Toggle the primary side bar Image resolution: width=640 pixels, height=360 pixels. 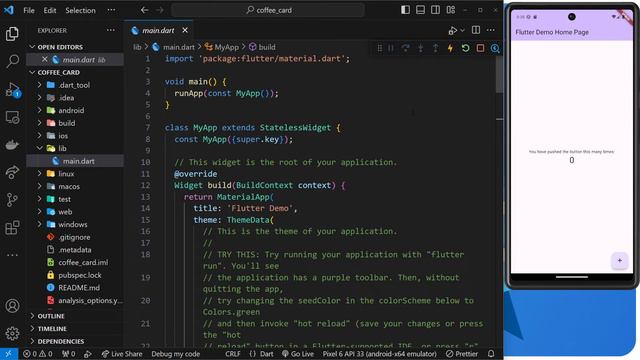click(405, 10)
